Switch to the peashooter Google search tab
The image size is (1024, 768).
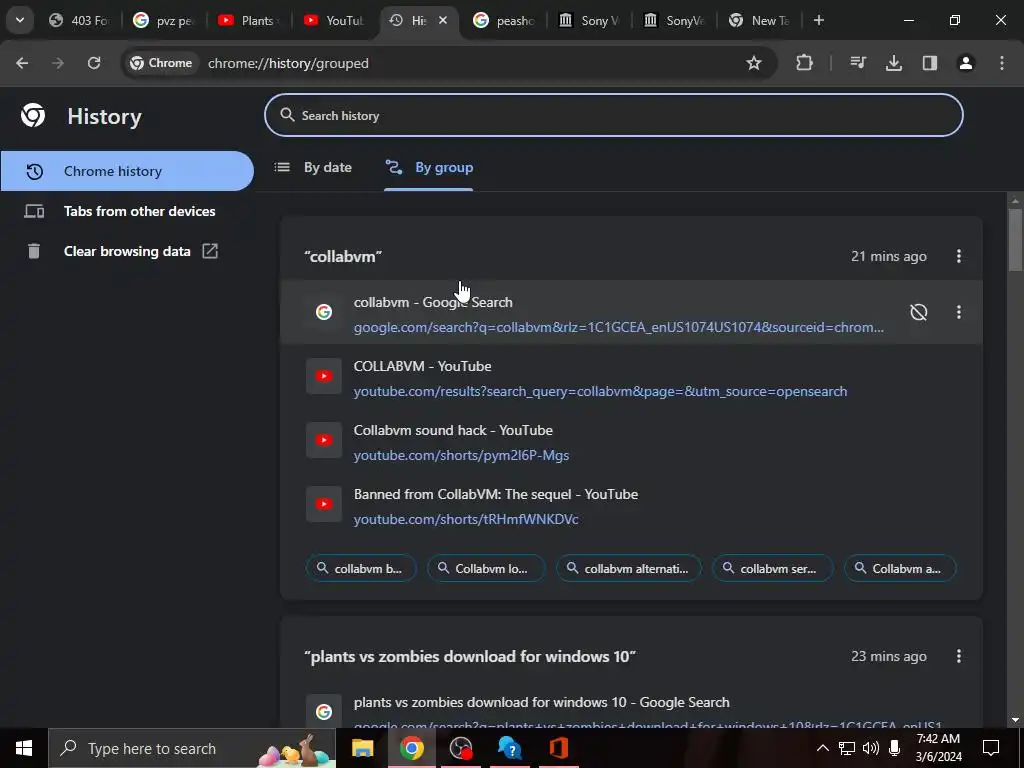tap(504, 20)
